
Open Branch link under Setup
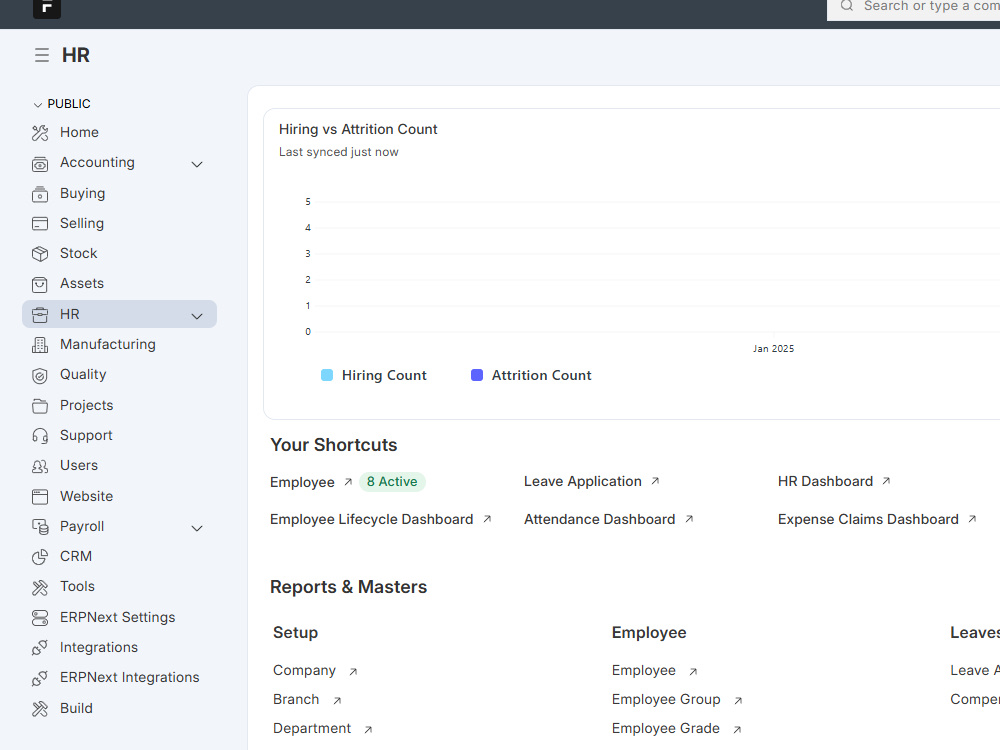coord(296,699)
